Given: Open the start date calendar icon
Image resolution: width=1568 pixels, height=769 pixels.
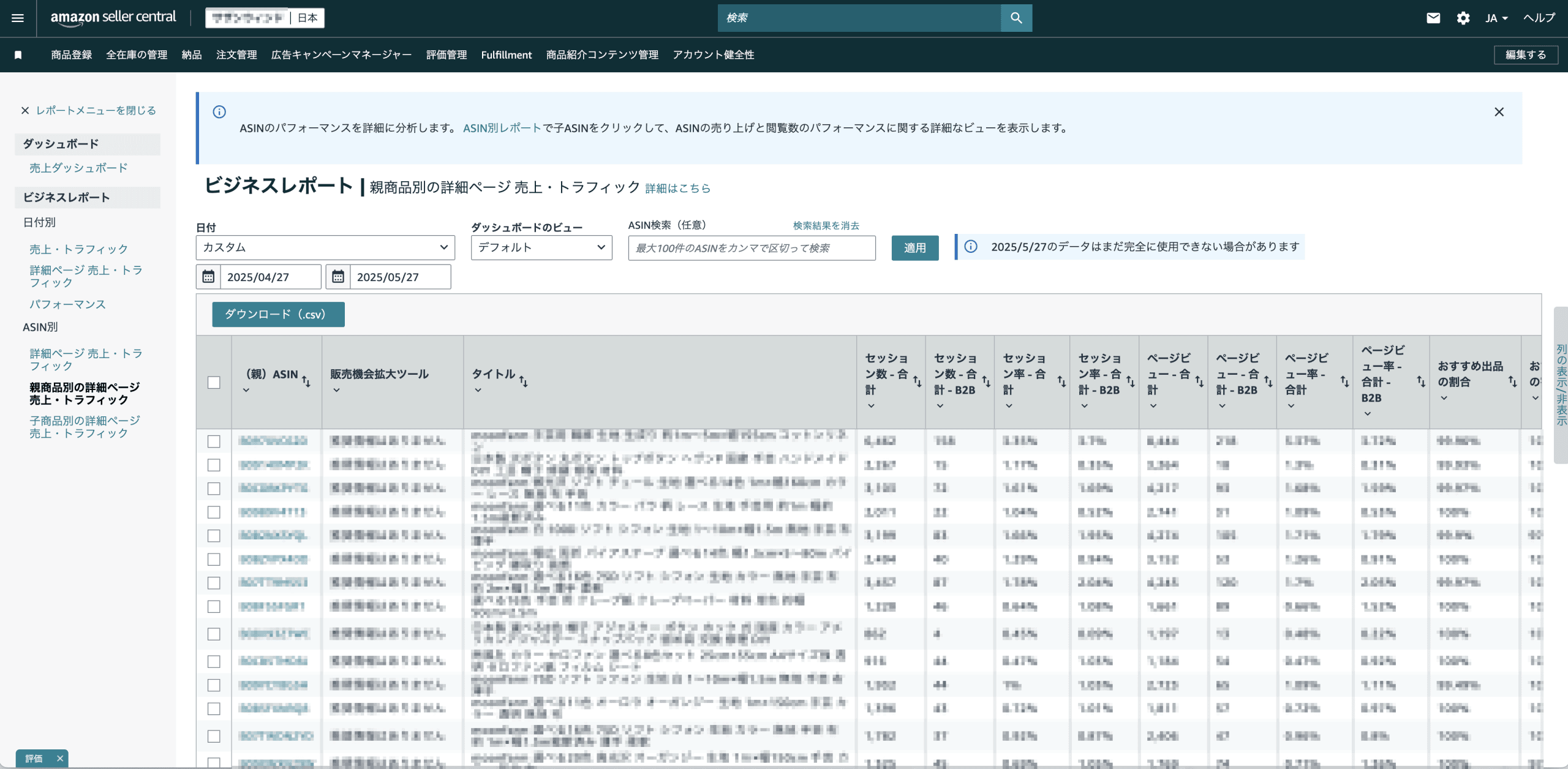Looking at the screenshot, I should (x=208, y=277).
